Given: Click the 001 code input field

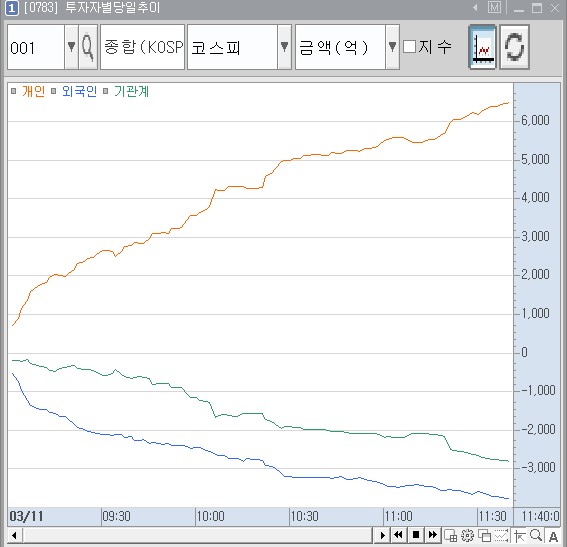Looking at the screenshot, I should coord(36,47).
